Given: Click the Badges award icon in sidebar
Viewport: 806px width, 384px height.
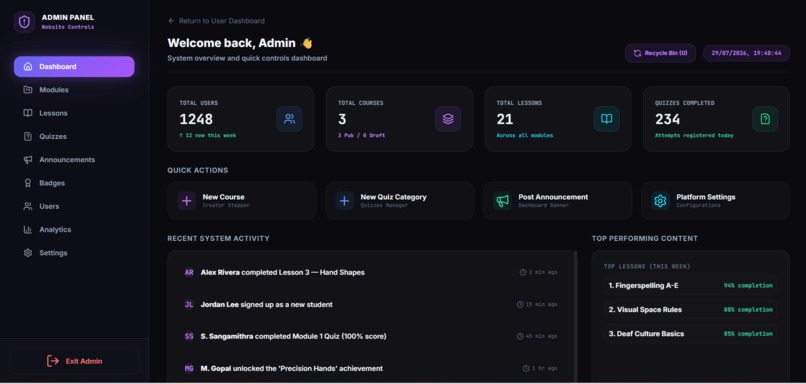Looking at the screenshot, I should 28,183.
